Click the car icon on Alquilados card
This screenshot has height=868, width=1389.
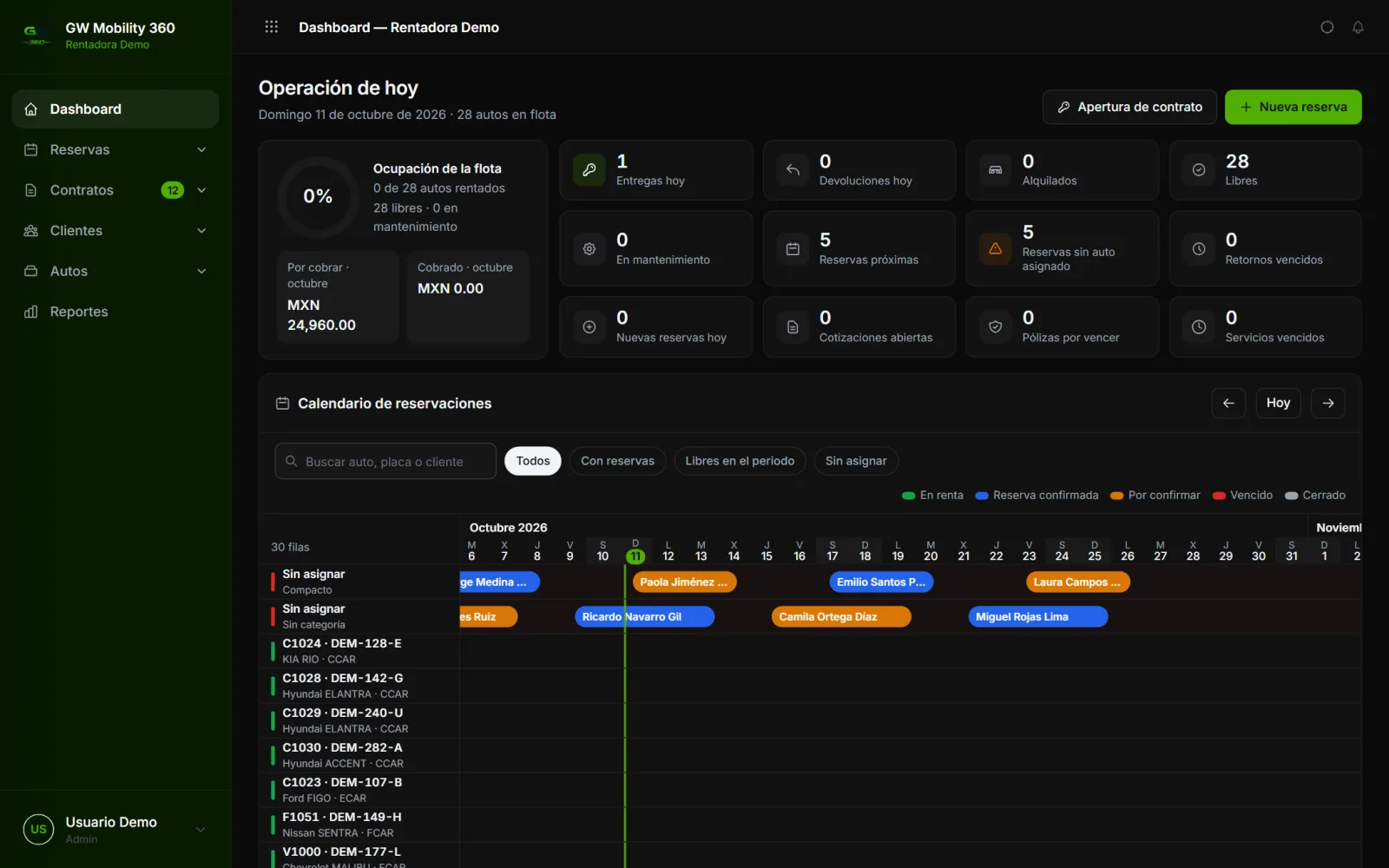(996, 170)
